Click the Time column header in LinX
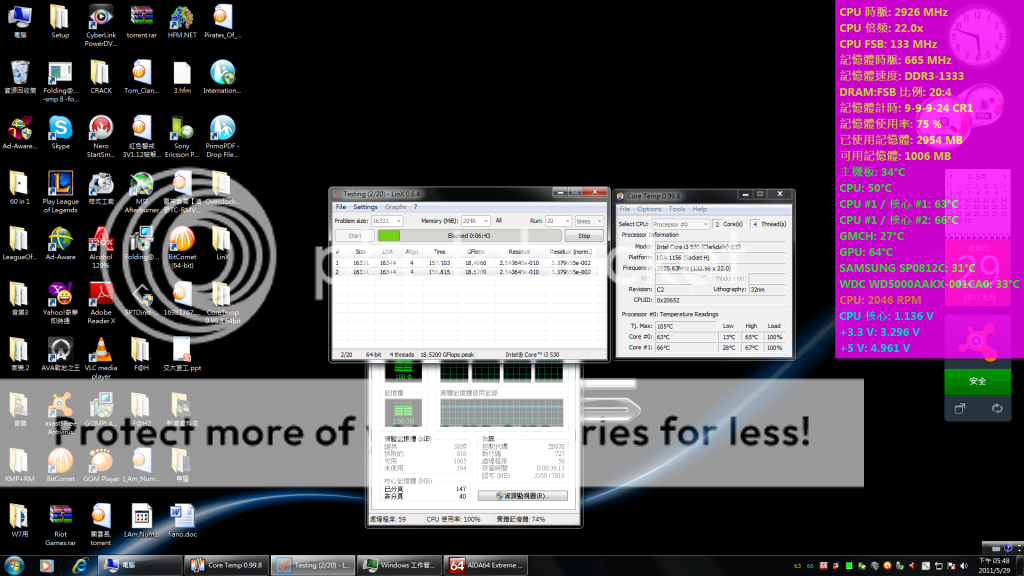Screen dimensions: 1024x576 (440, 251)
